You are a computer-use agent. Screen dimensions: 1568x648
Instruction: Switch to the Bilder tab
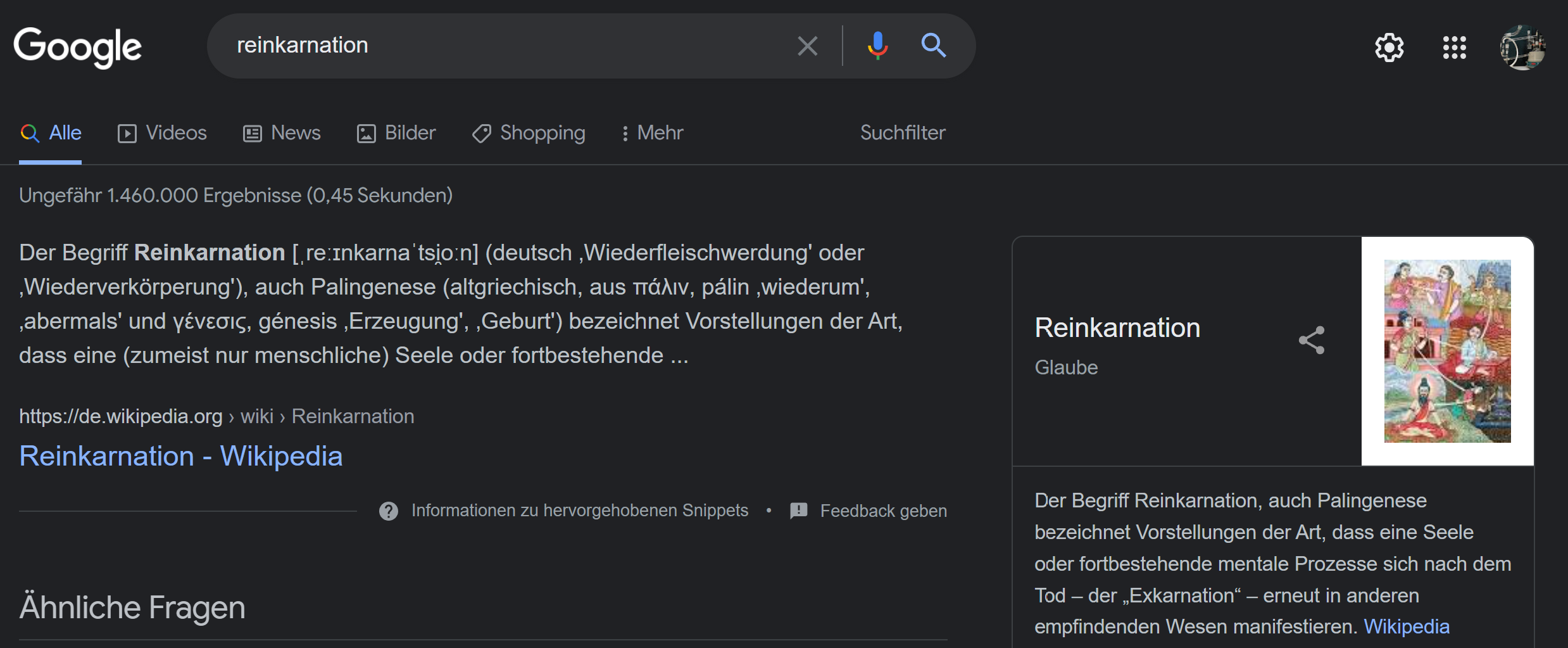coord(396,133)
